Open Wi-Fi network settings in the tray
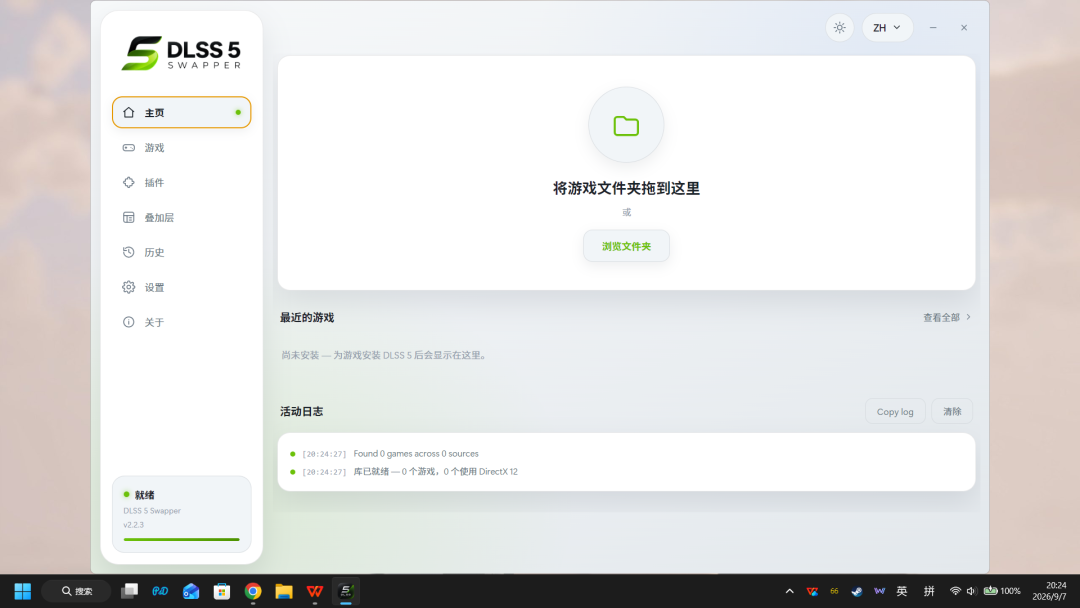Image resolution: width=1080 pixels, height=608 pixels. 955,591
